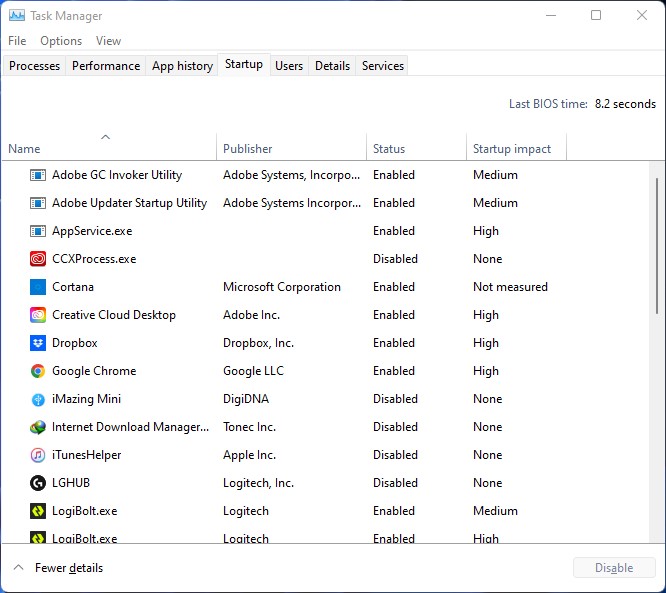Viewport: 666px width, 593px height.
Task: Select iMazing Mini entry name
Action: point(86,399)
